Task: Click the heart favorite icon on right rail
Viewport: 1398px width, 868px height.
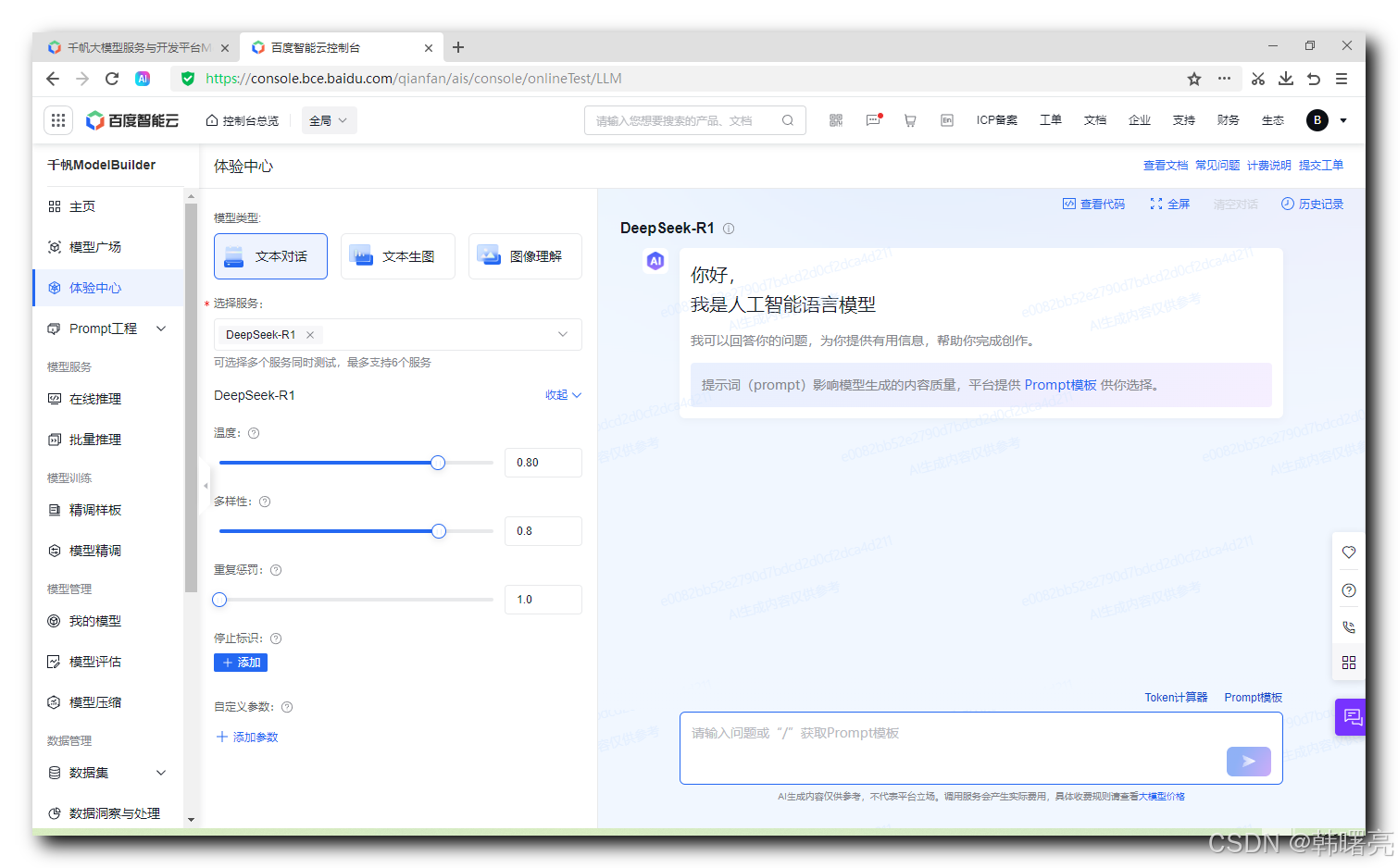Action: click(1349, 552)
